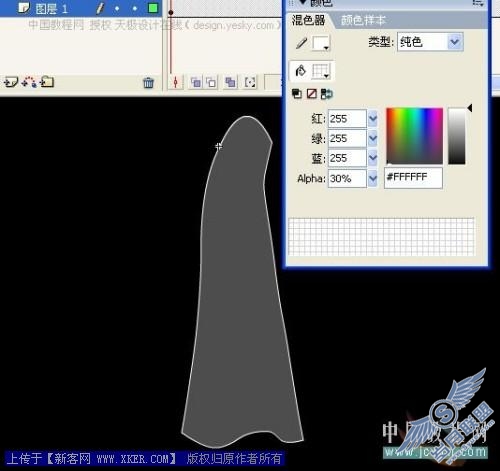This screenshot has width=500, height=471.
Task: Open the fill color swatch
Action: 321,71
